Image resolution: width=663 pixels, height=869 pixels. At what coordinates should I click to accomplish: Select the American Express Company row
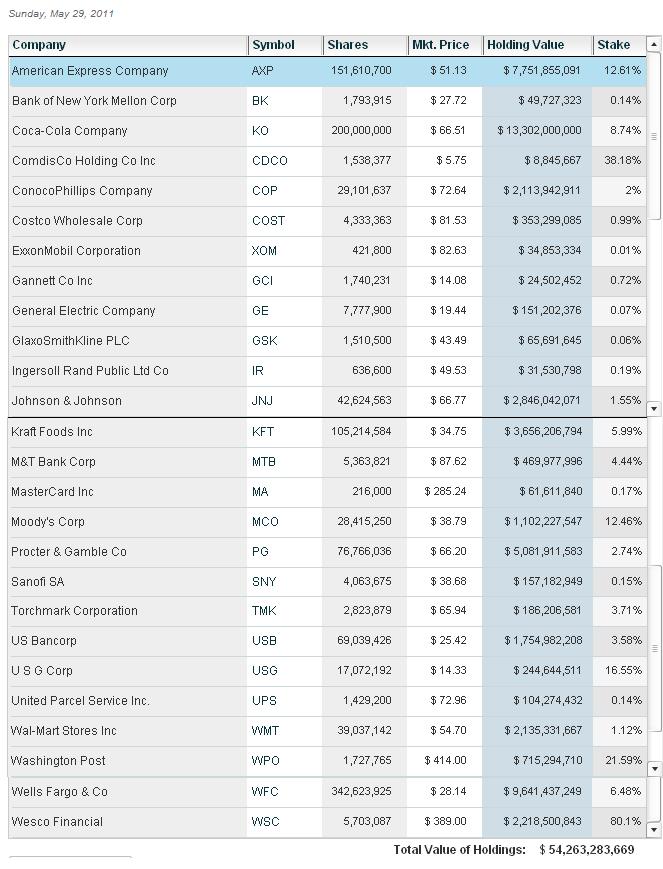(x=328, y=71)
